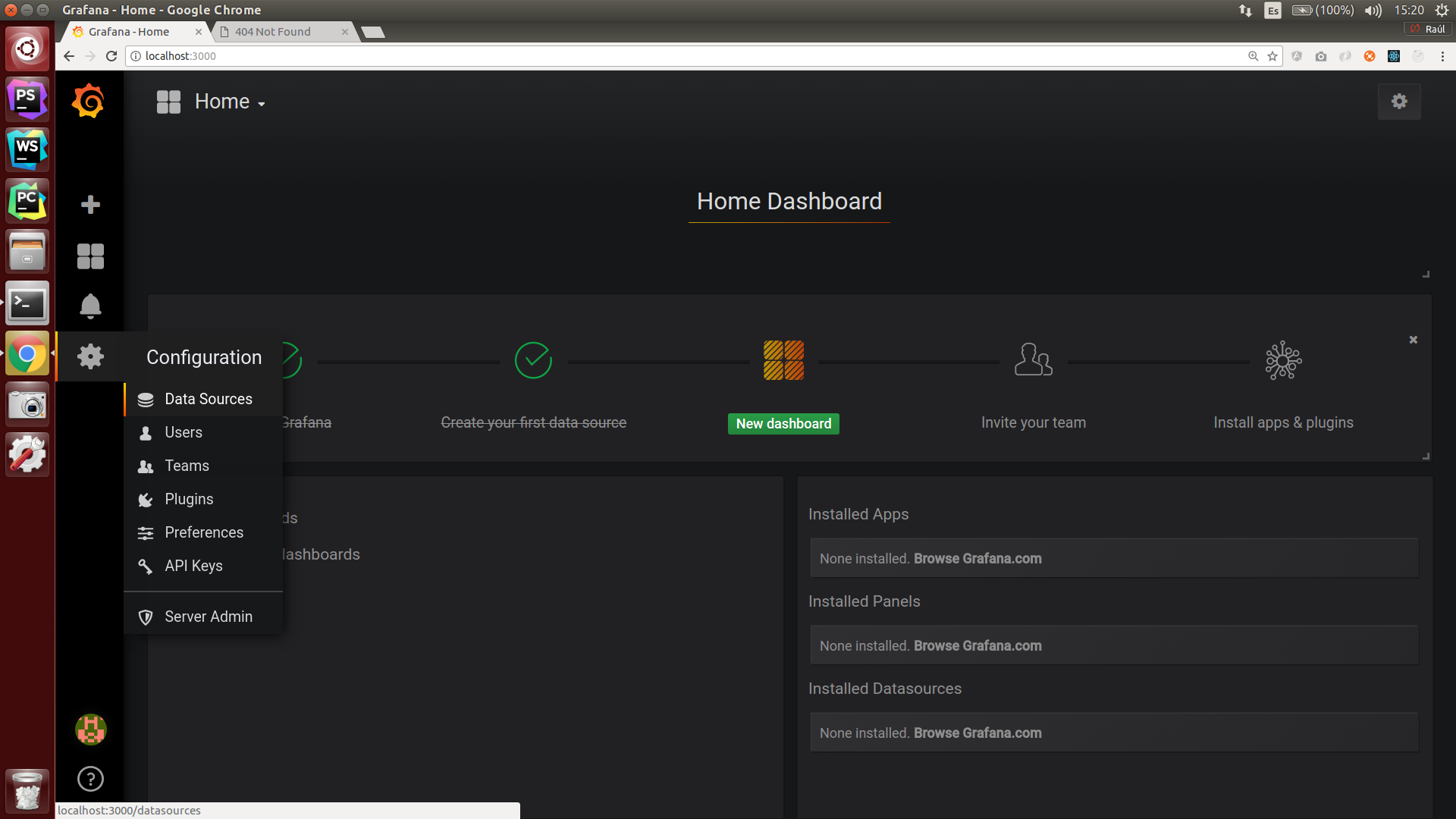The height and width of the screenshot is (819, 1456).
Task: Click the New dashboard squares icon
Action: [x=783, y=360]
